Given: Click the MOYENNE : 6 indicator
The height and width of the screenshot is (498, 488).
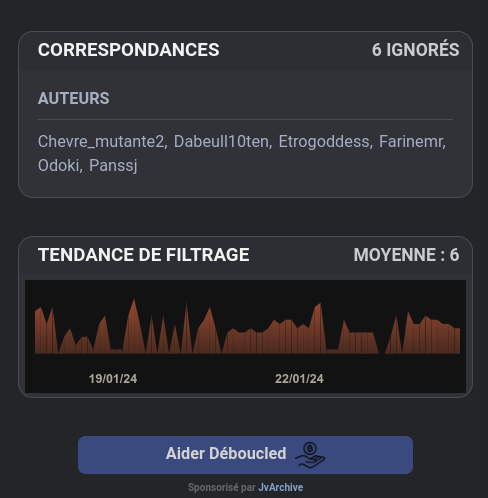Looking at the screenshot, I should (406, 255).
